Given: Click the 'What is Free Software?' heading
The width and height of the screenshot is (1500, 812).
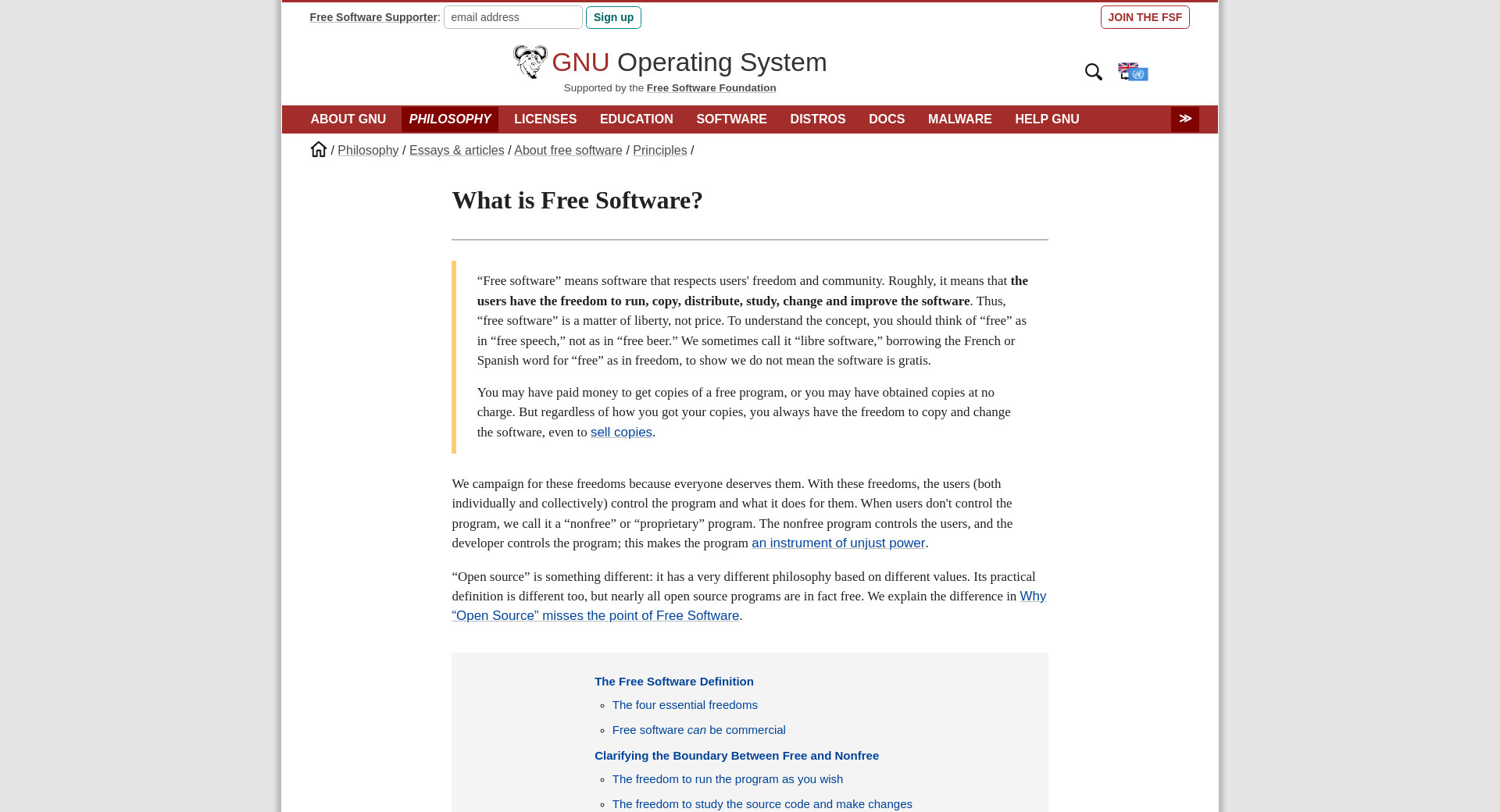Looking at the screenshot, I should coord(577,201).
